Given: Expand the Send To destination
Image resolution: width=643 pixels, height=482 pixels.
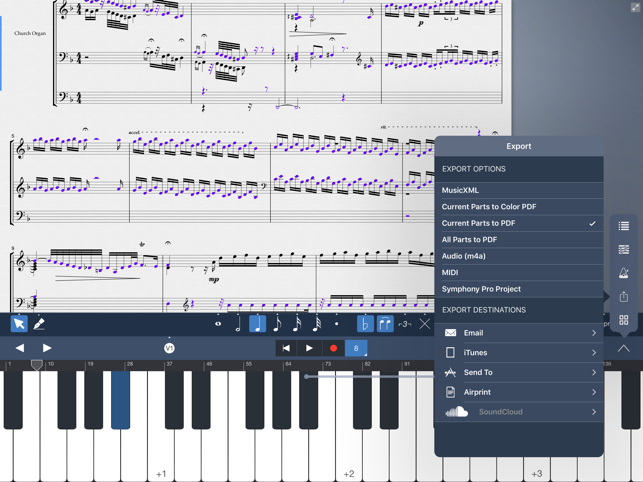Looking at the screenshot, I should (x=518, y=372).
